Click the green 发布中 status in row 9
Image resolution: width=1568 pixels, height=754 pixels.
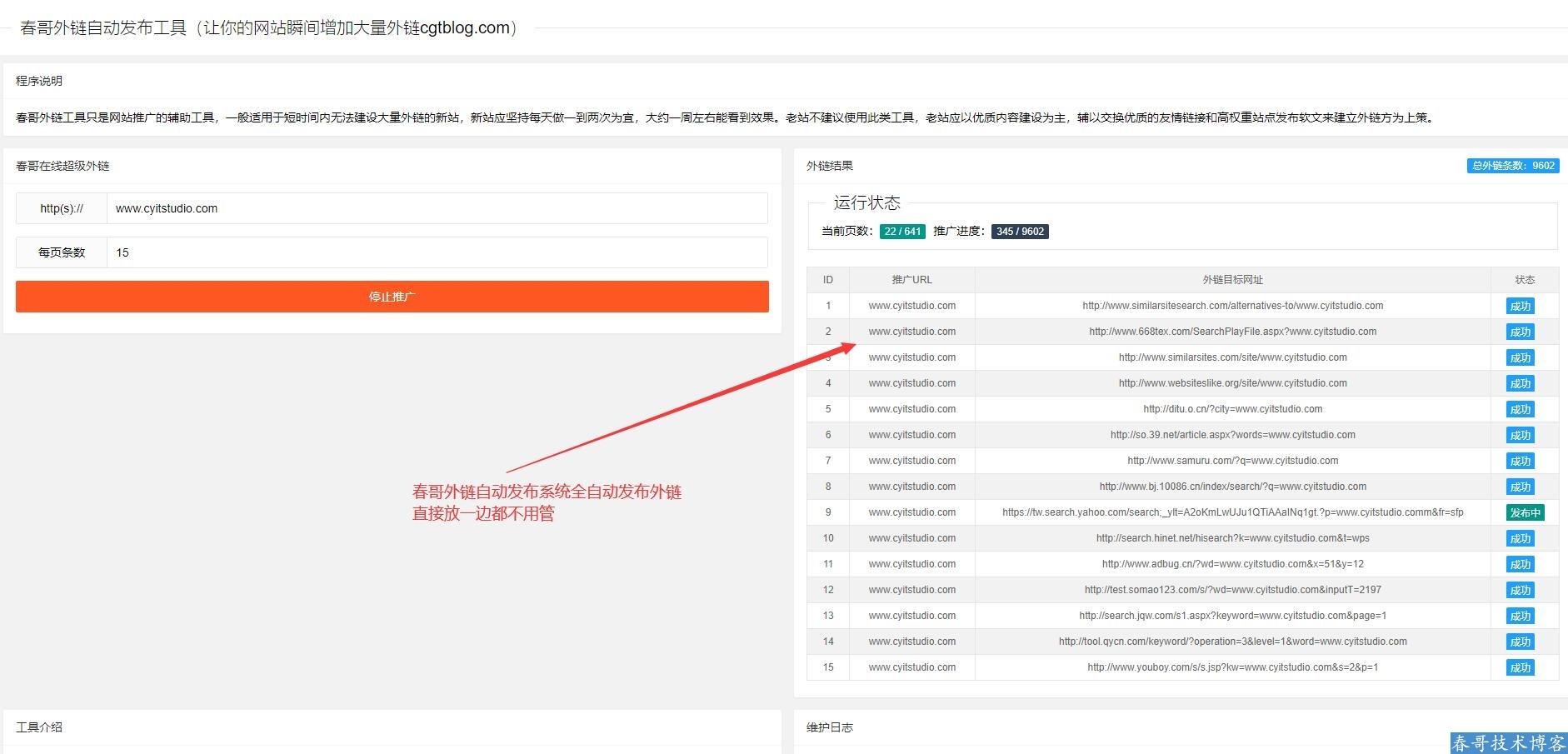(x=1525, y=513)
